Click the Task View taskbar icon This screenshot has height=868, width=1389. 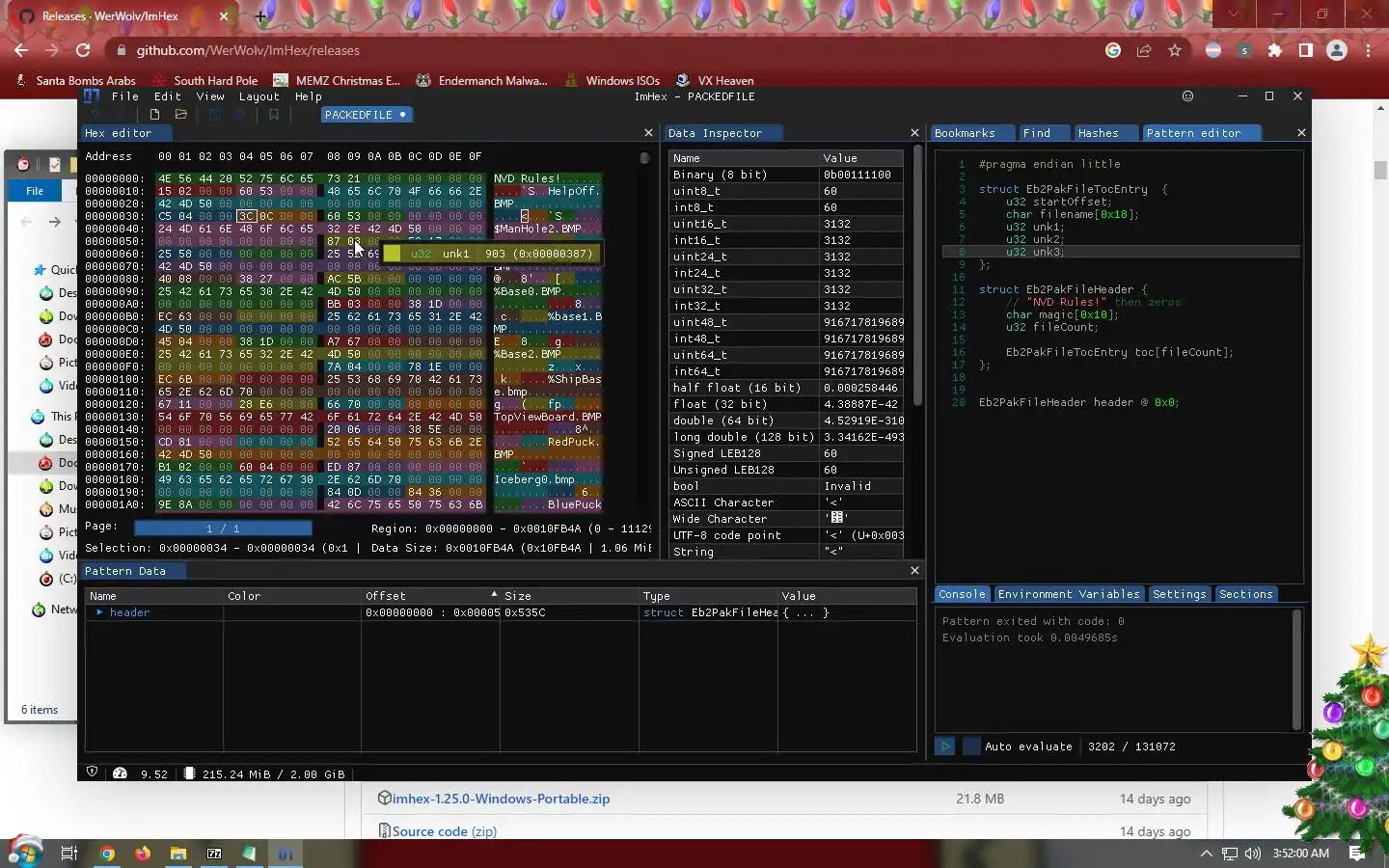[x=69, y=854]
